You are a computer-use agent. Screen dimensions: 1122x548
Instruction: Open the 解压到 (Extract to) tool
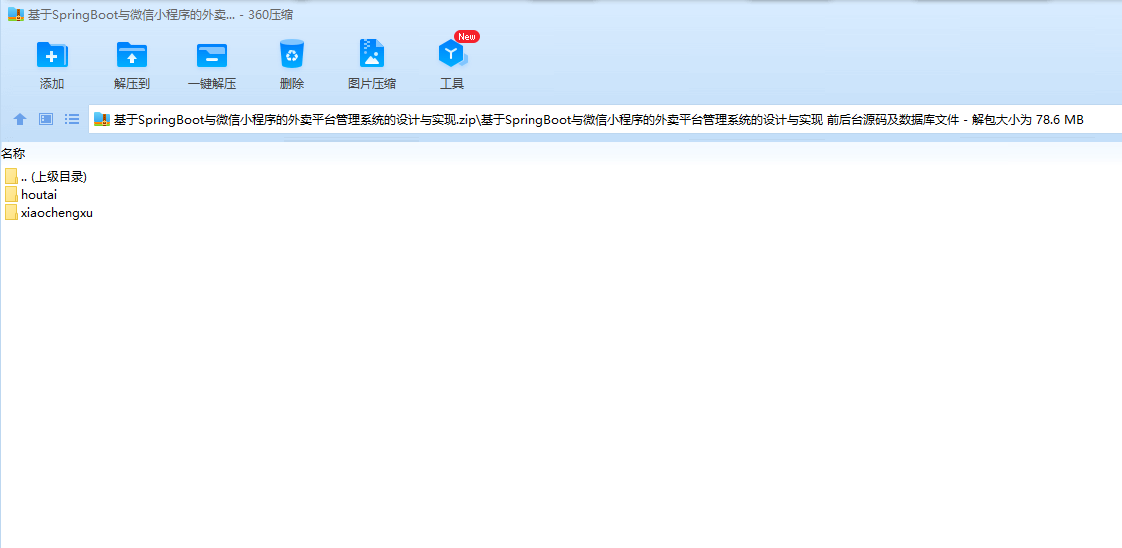132,65
